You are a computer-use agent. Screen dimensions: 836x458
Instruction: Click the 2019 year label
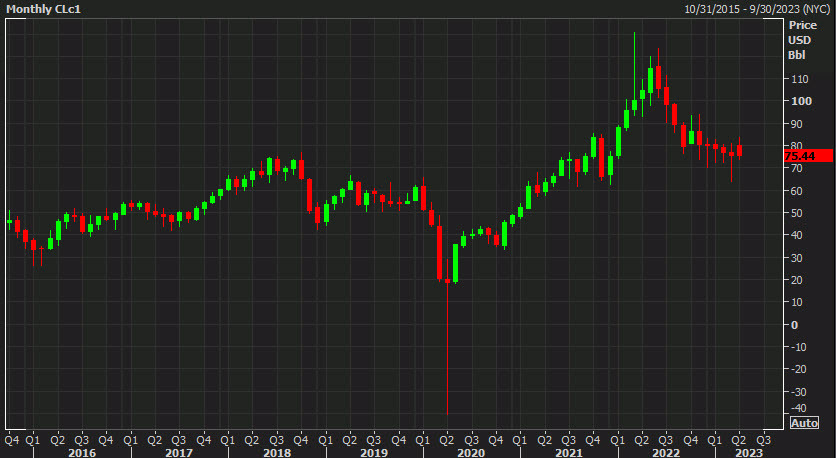[374, 453]
